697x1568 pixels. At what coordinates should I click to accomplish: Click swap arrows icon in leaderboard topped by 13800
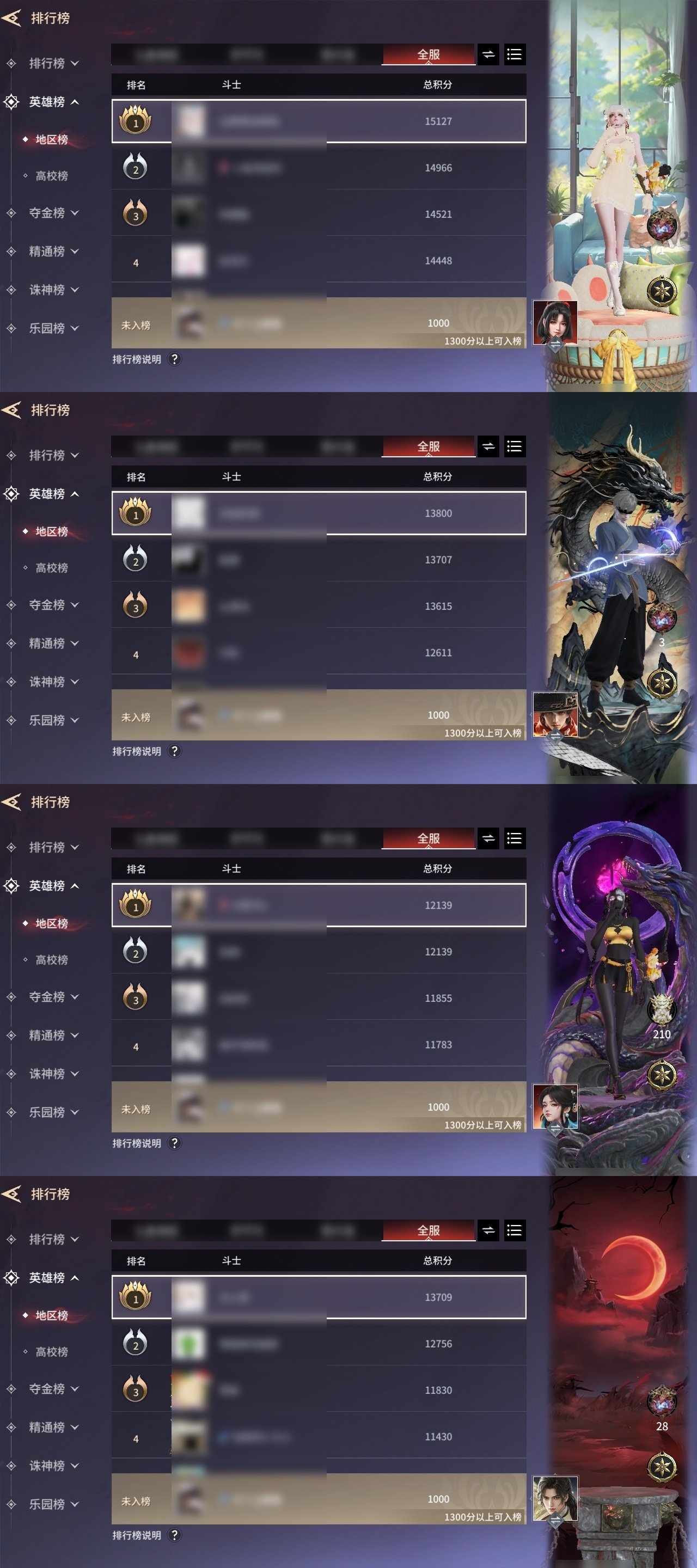pos(488,447)
